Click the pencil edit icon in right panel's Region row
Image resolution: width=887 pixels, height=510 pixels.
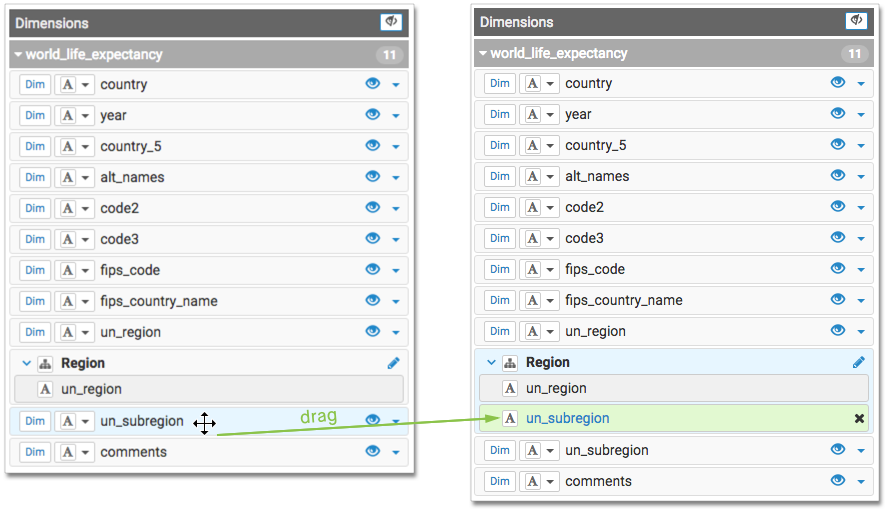859,362
